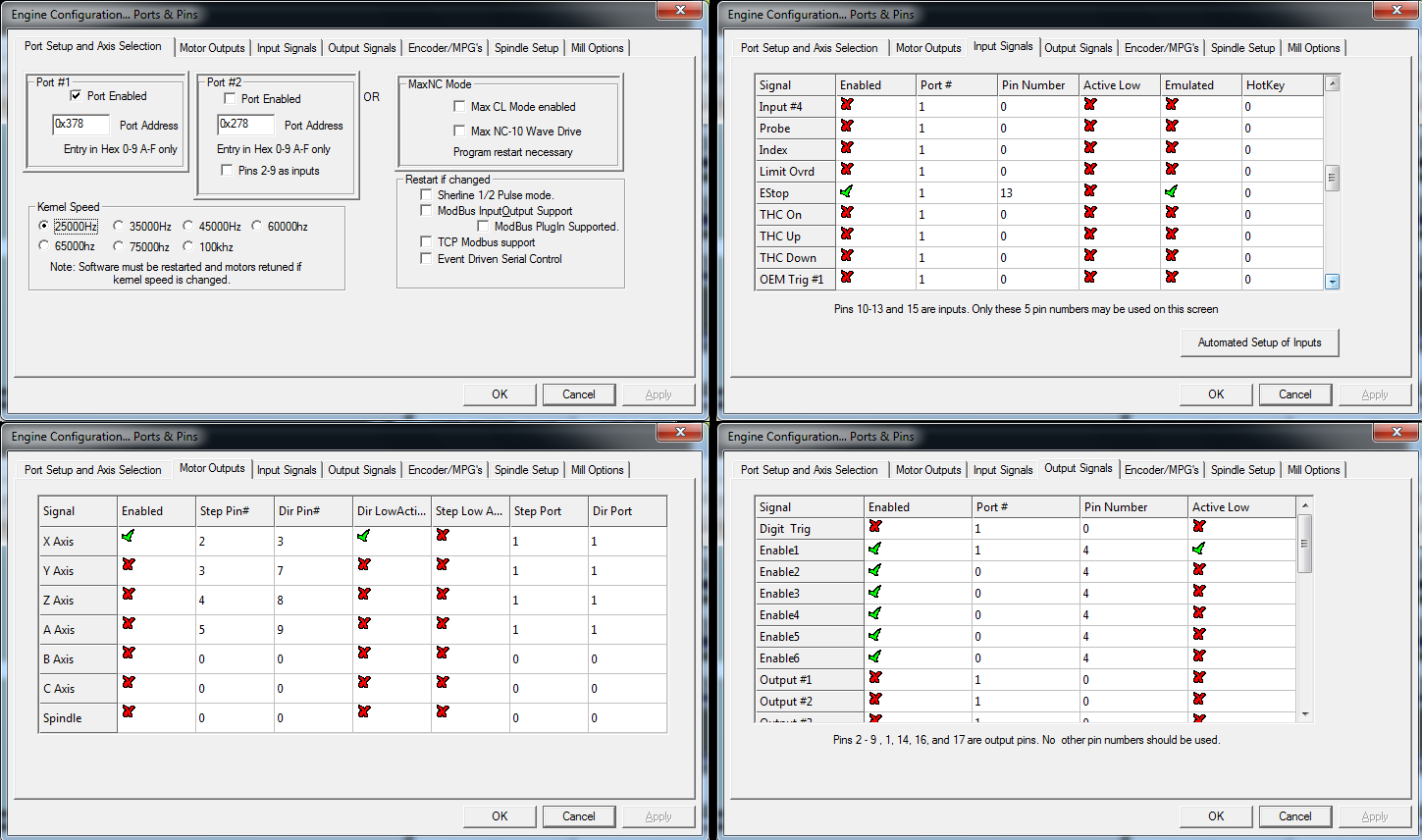Toggle X Axis Enabled green checkmark
This screenshot has height=840, width=1422.
(129, 536)
